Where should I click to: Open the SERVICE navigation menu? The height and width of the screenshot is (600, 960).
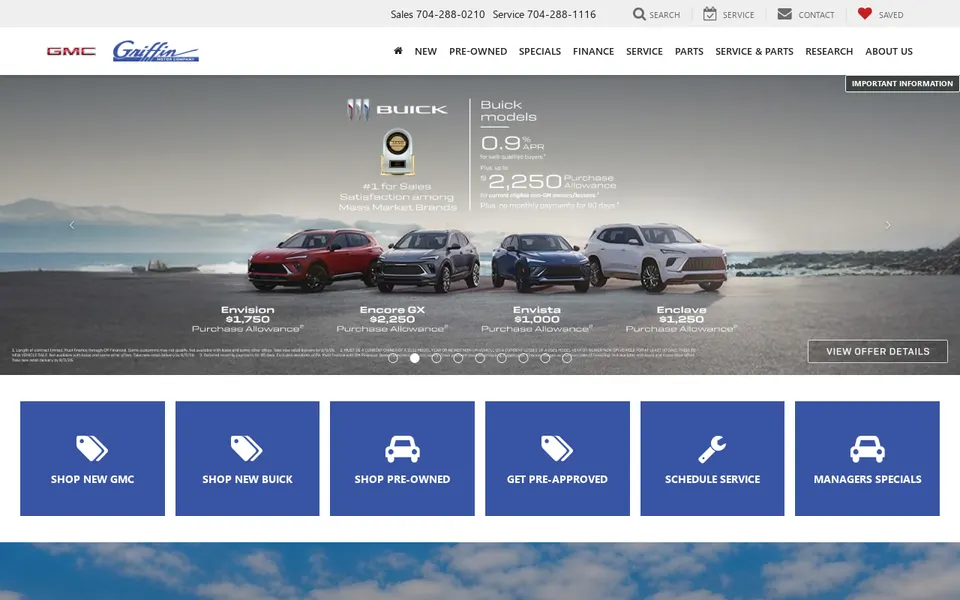tap(644, 51)
